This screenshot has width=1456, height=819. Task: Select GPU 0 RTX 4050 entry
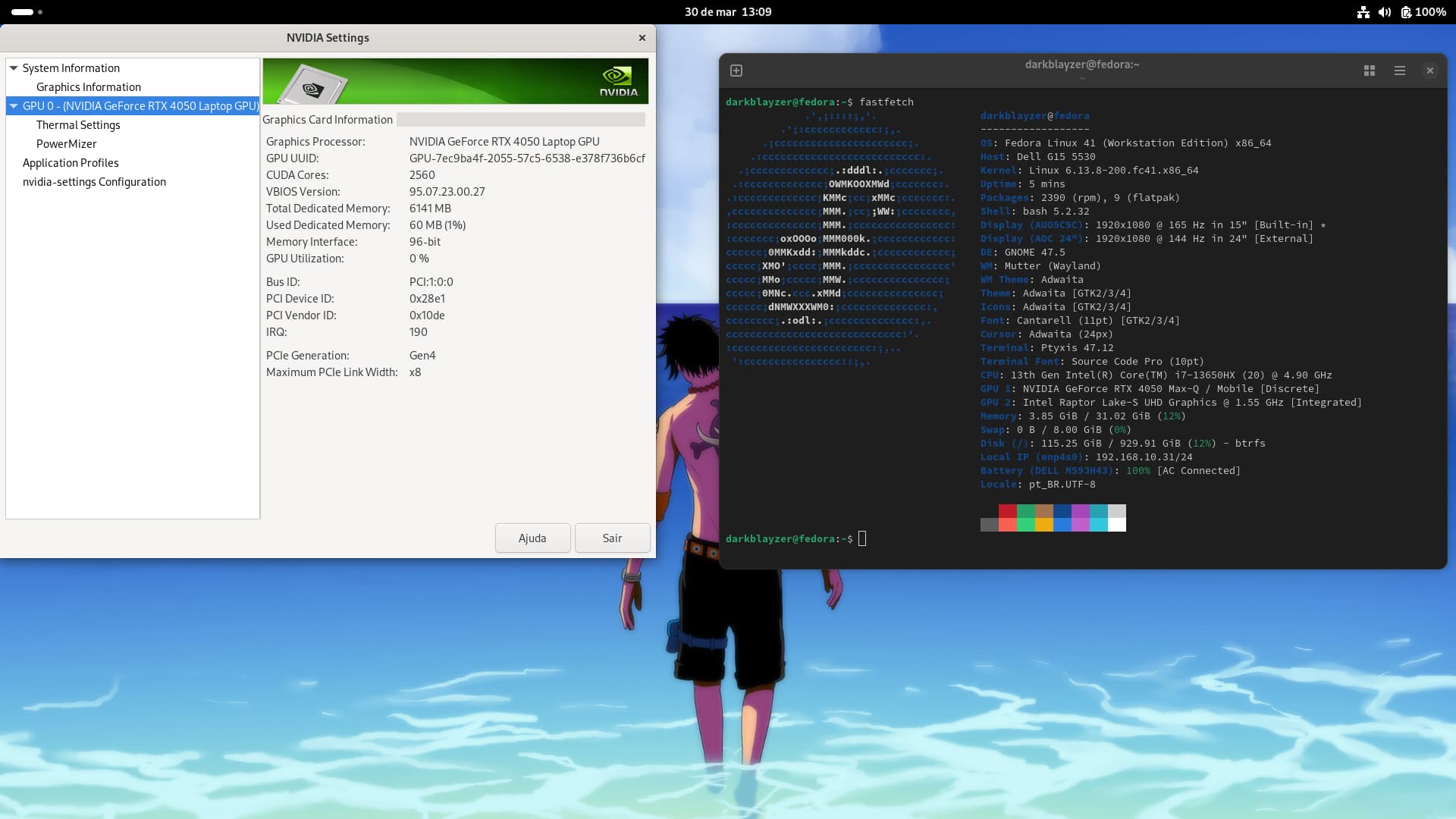[141, 106]
